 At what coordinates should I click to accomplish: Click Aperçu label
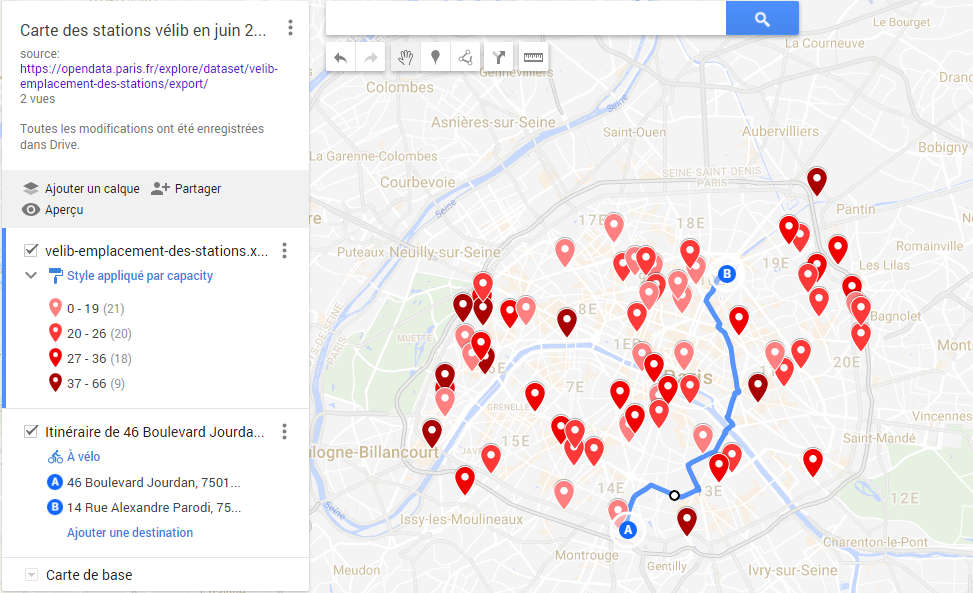click(x=64, y=210)
